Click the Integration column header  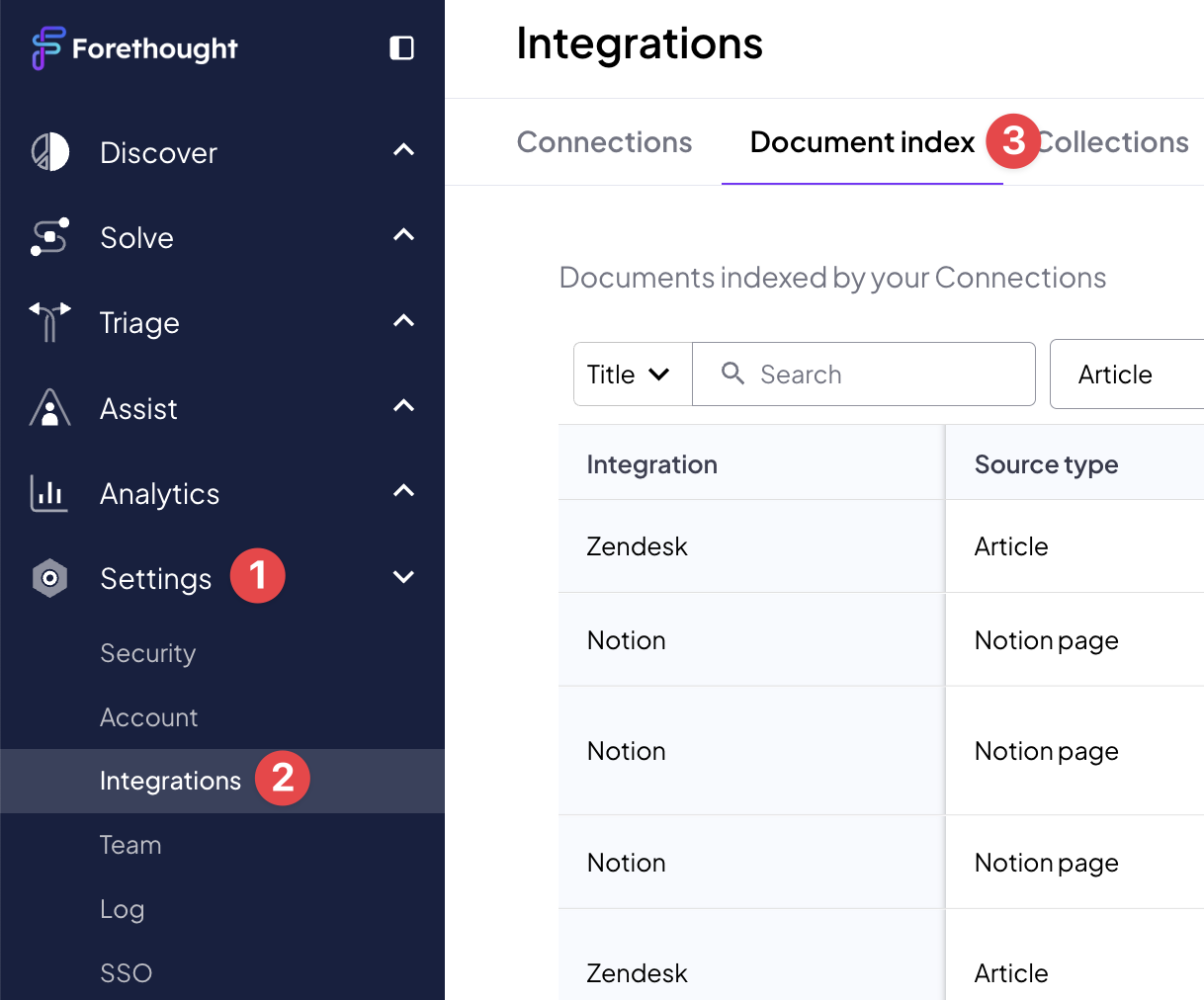tap(651, 464)
